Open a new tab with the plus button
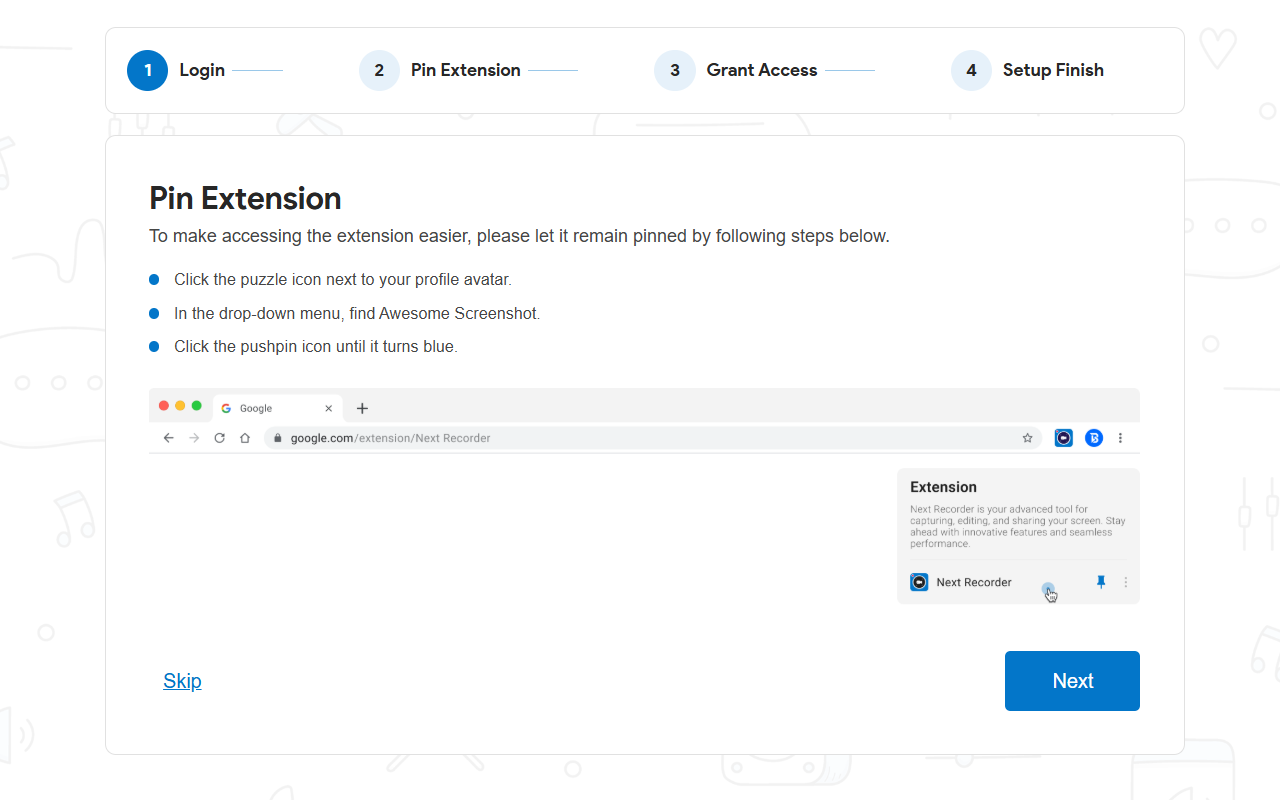This screenshot has height=800, width=1280. [362, 408]
